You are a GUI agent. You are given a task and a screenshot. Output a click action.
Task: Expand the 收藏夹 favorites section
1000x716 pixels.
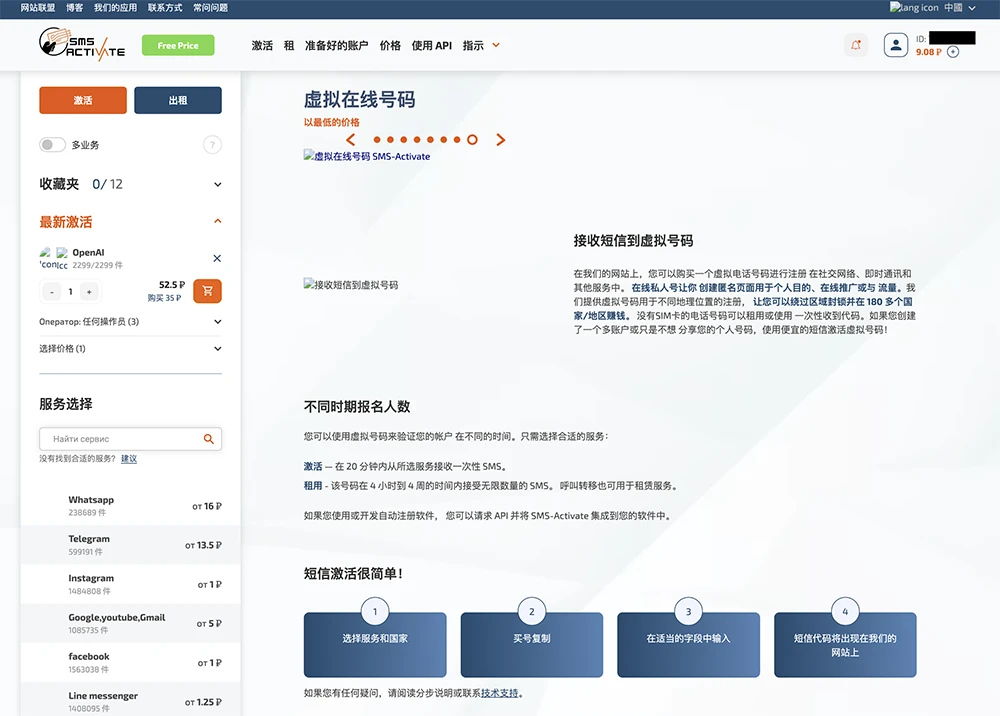(217, 184)
